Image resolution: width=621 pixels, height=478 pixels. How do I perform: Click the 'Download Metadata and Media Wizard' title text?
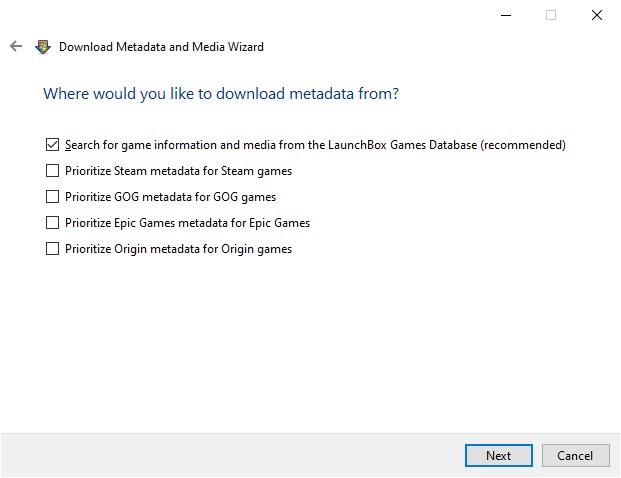(x=161, y=47)
